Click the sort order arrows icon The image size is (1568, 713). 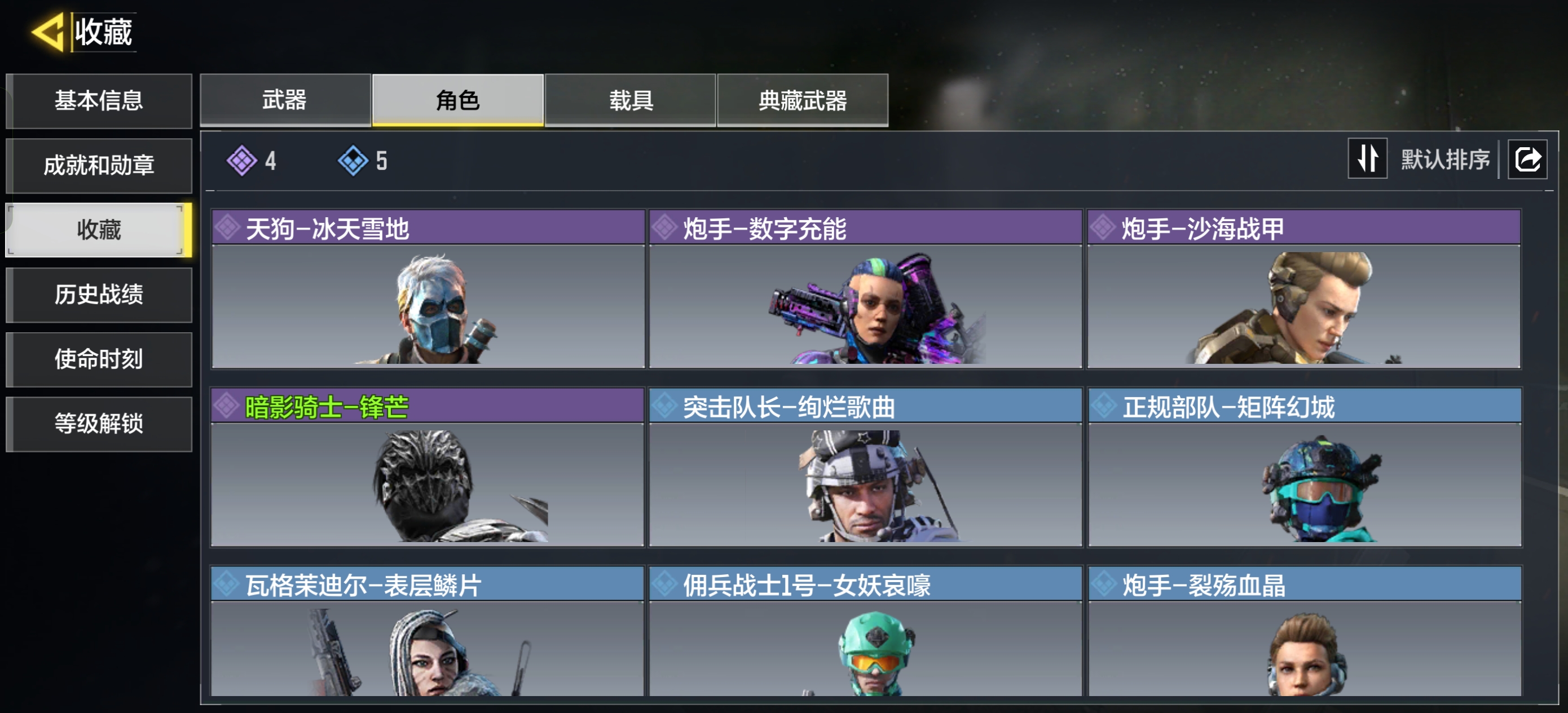tap(1367, 159)
